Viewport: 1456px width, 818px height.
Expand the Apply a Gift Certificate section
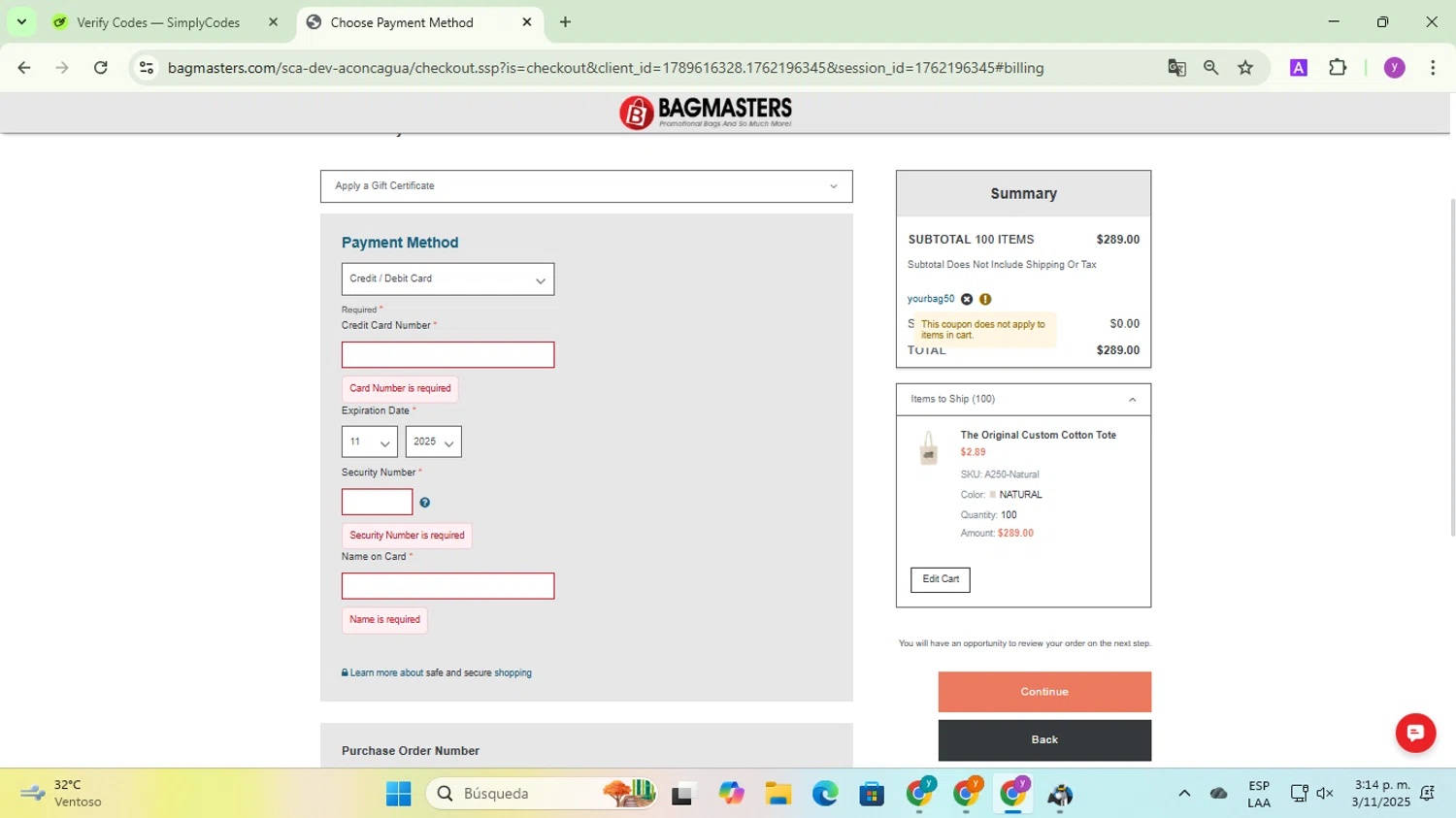[x=586, y=186]
